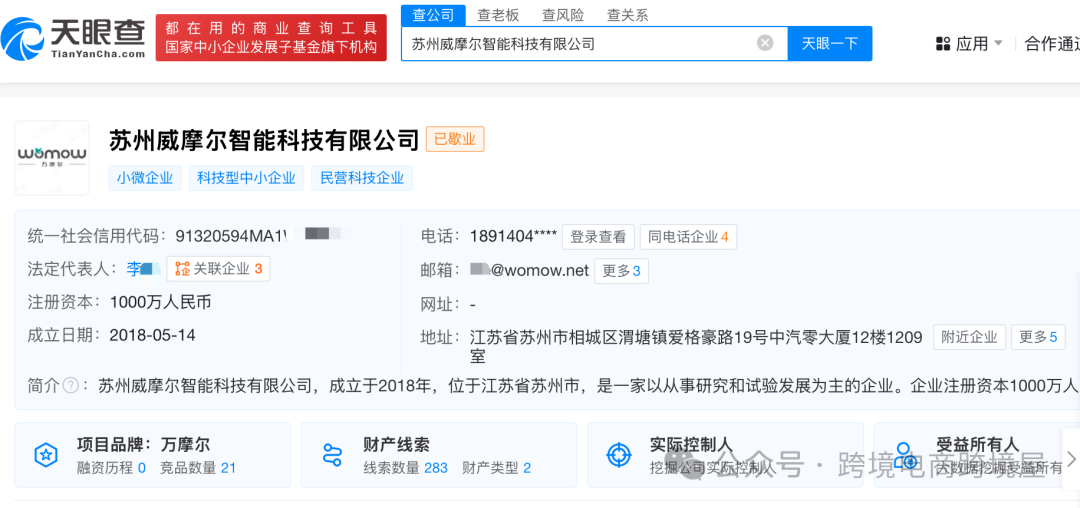Clear the search field text
The height and width of the screenshot is (508, 1080).
coord(765,43)
